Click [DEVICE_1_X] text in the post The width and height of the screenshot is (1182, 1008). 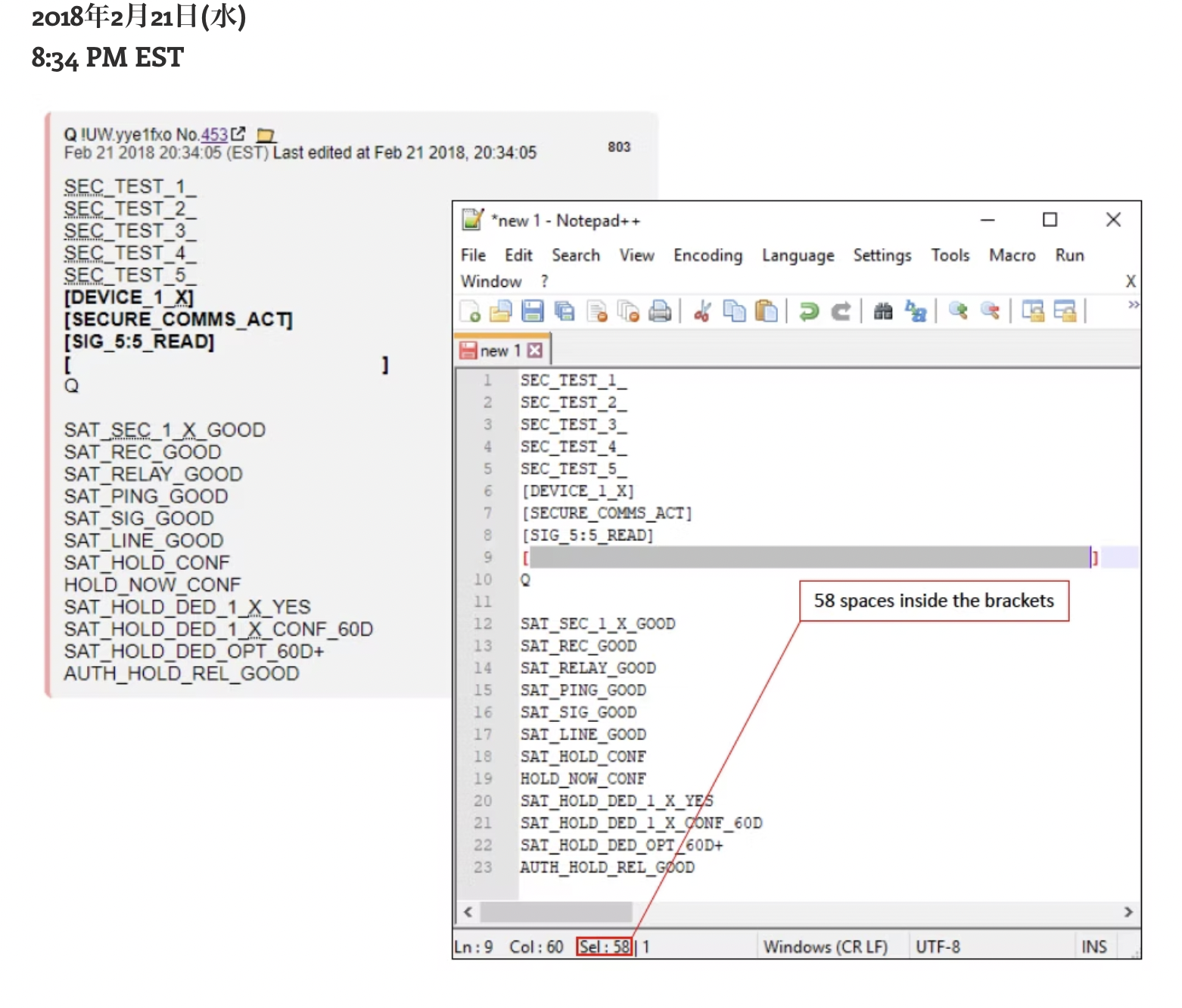[x=129, y=297]
